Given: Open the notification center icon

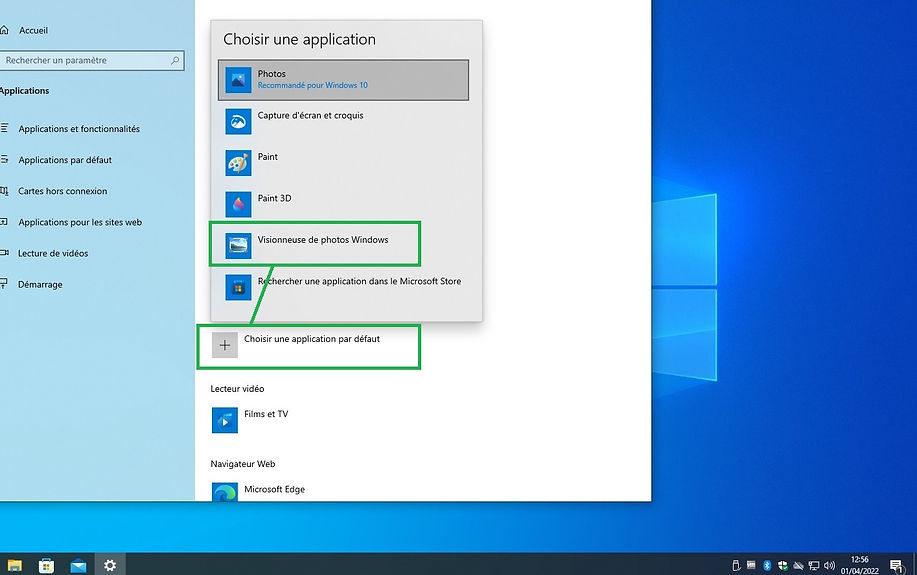Looking at the screenshot, I should pos(897,565).
